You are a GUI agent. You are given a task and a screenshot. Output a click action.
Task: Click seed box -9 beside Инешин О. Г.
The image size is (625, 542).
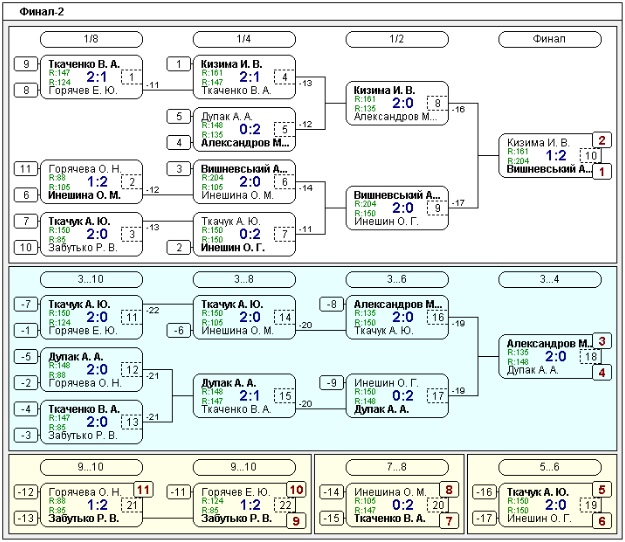[332, 383]
